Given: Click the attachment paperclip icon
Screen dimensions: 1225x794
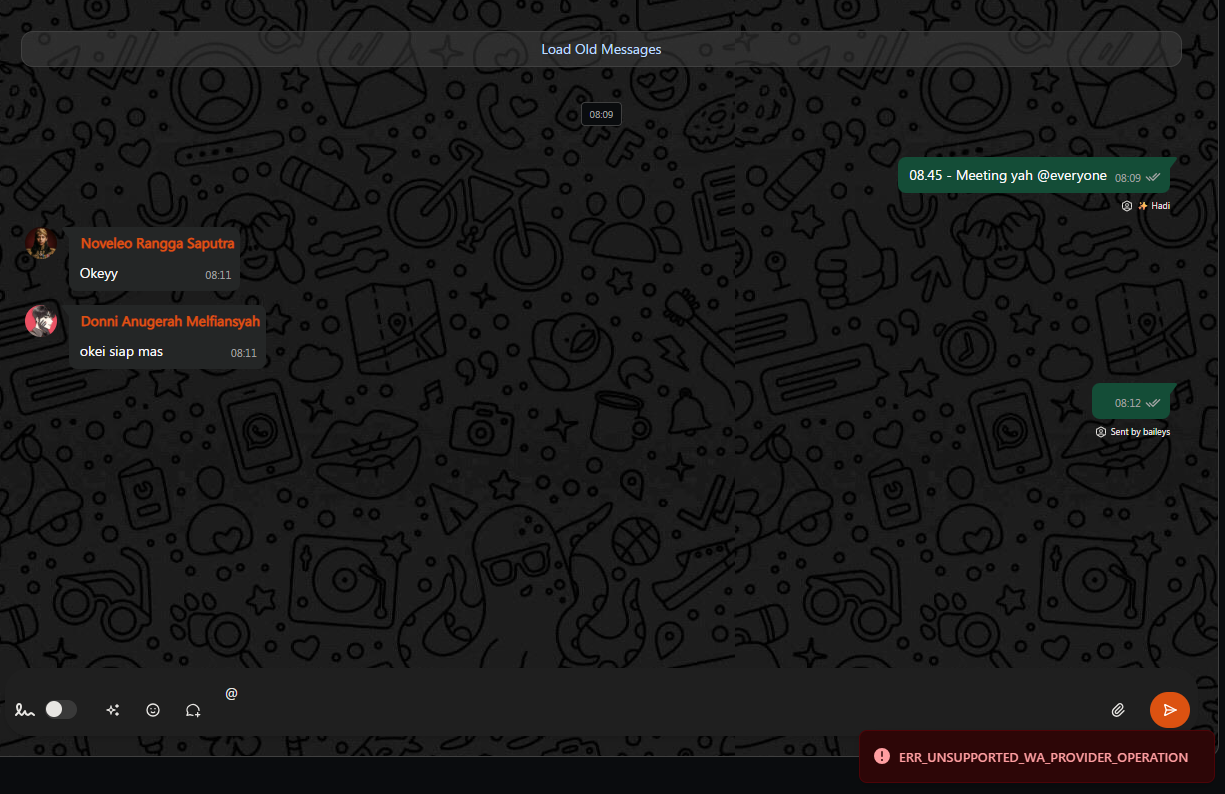Looking at the screenshot, I should pyautogui.click(x=1118, y=710).
